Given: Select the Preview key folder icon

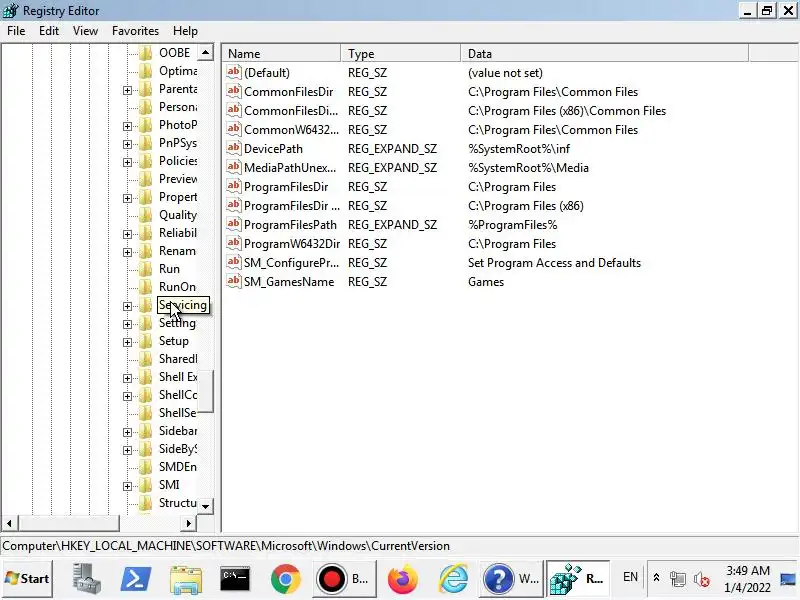Looking at the screenshot, I should point(146,179).
